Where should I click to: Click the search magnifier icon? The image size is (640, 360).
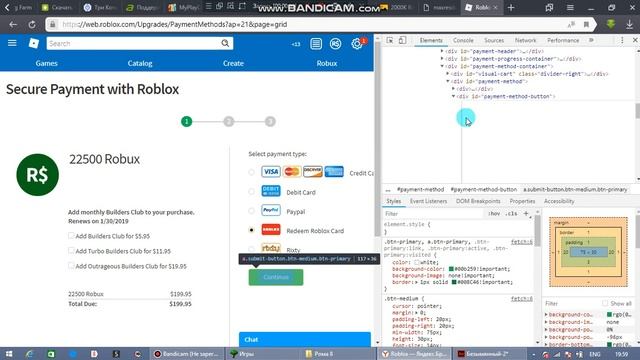225,43
